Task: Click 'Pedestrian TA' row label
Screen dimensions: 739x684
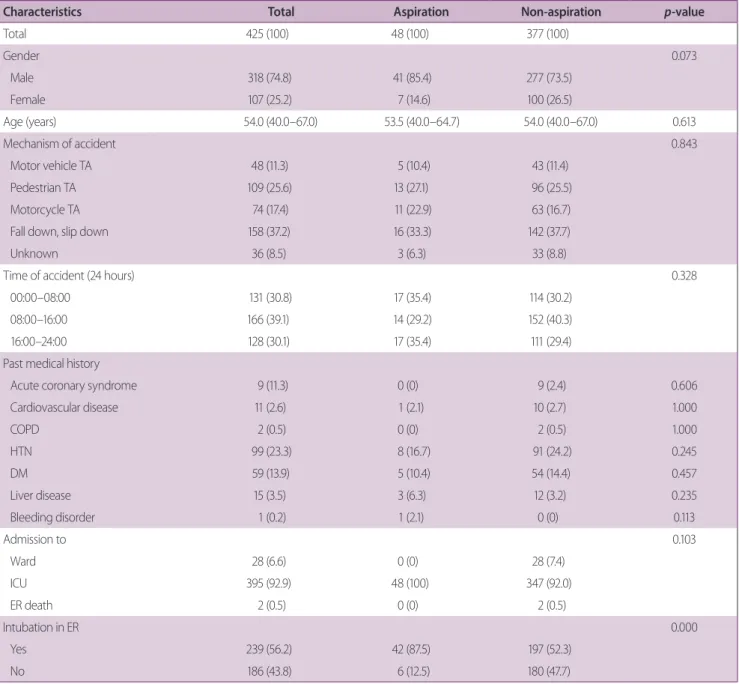Action: tap(43, 188)
